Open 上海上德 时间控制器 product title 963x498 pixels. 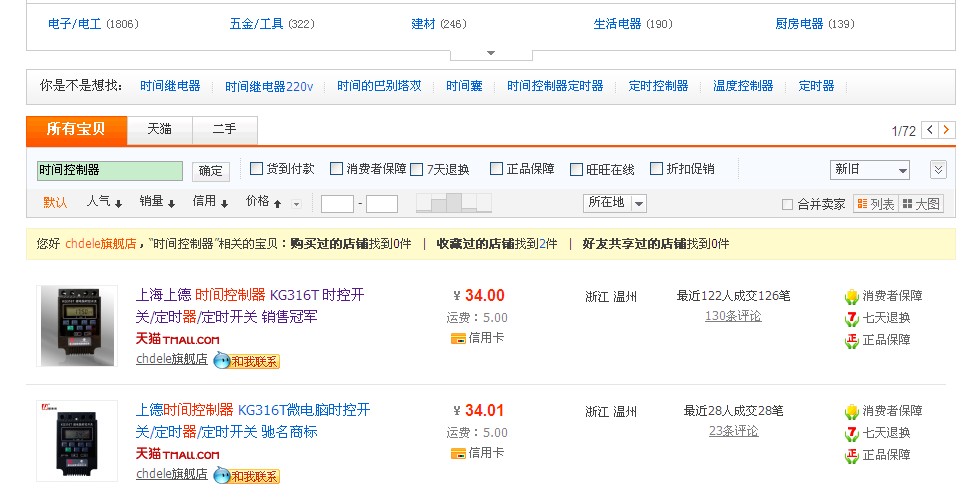coord(250,306)
